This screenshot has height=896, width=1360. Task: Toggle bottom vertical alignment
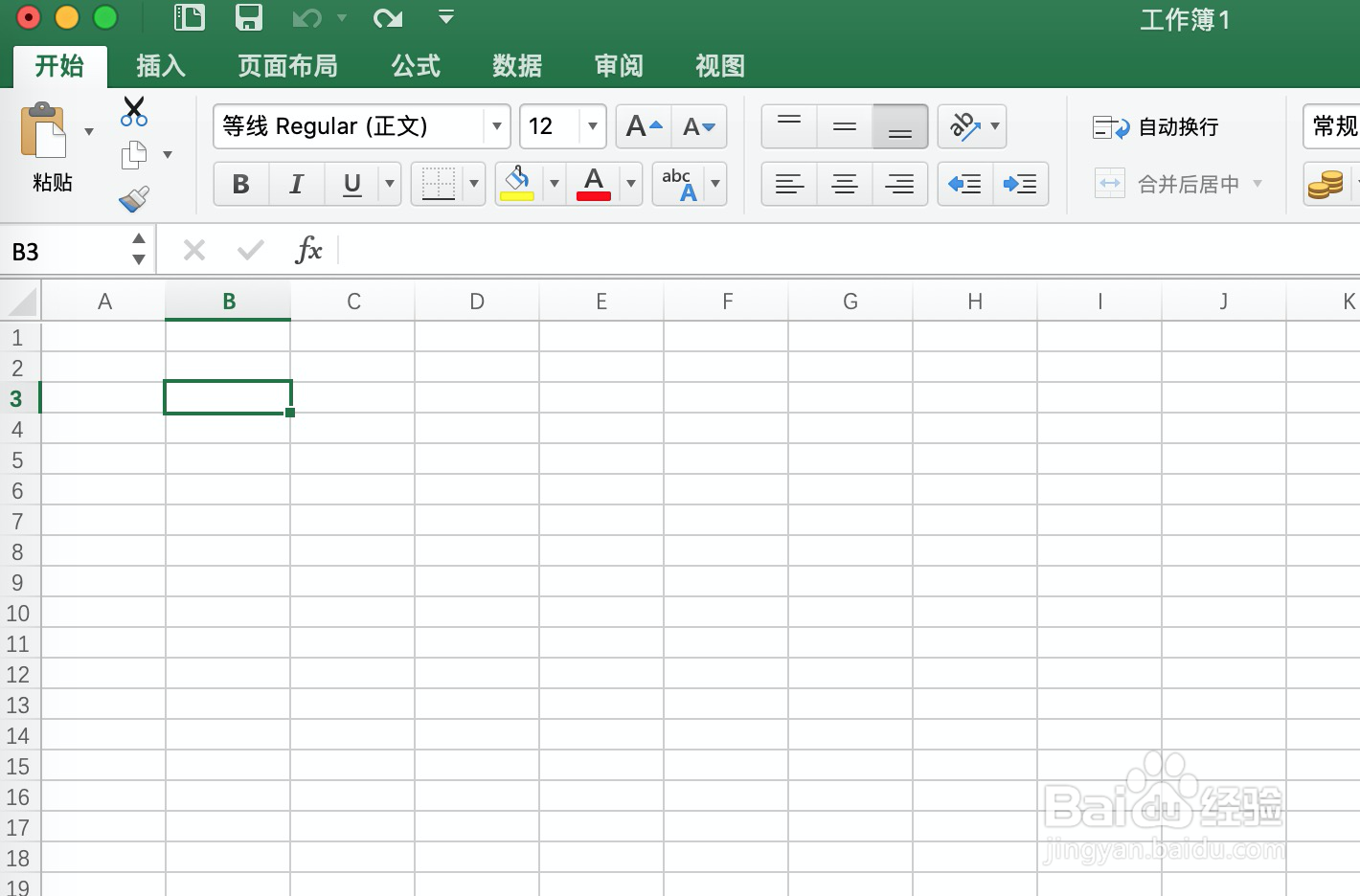[900, 126]
